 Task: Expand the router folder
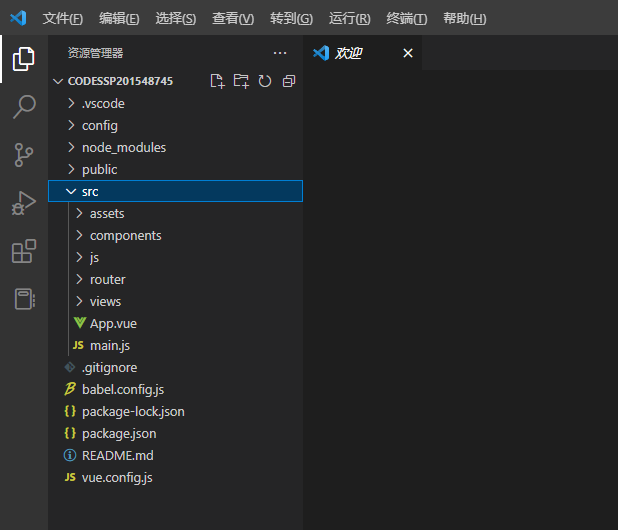[x=175, y=279]
